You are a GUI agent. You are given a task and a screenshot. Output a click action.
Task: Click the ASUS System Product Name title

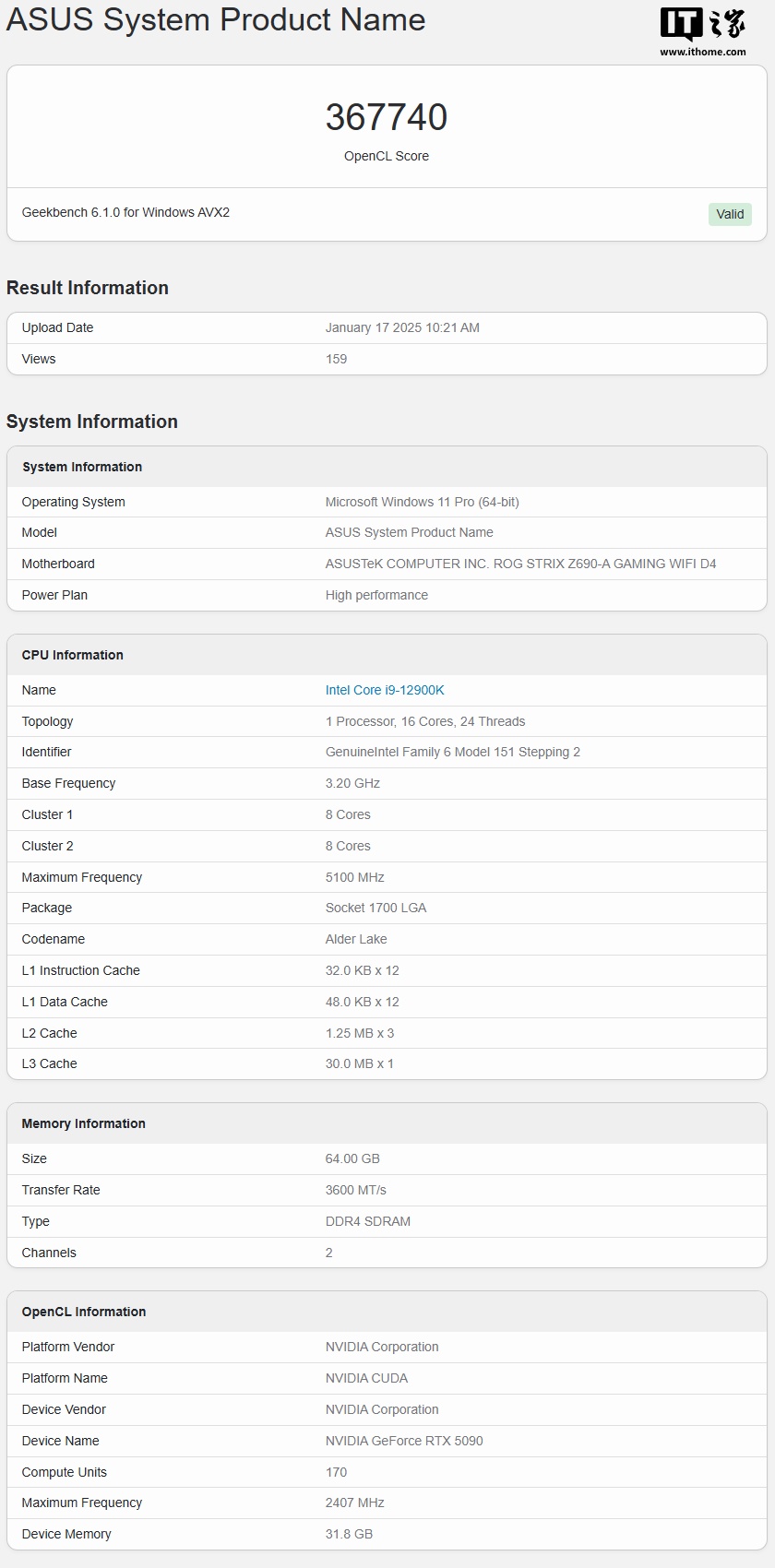point(216,20)
